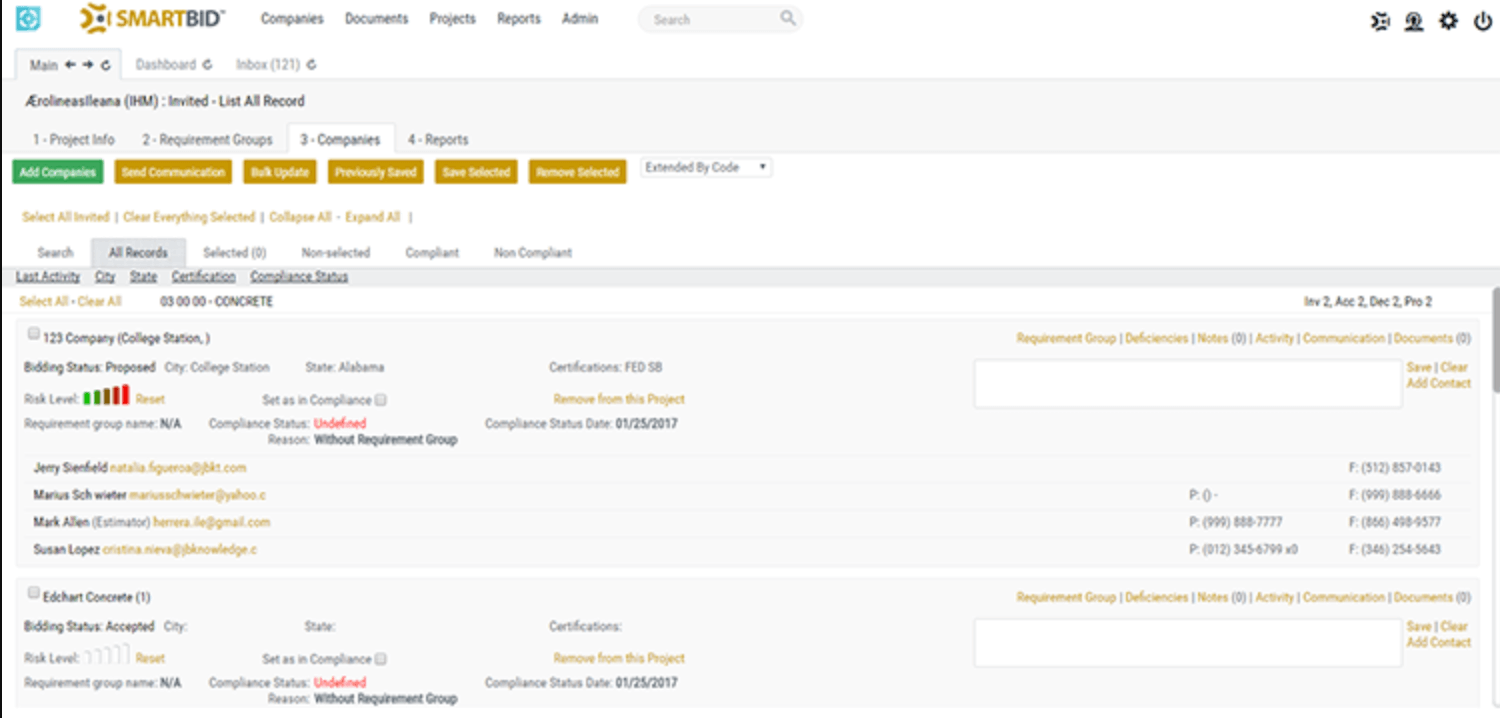1500x718 pixels.
Task: Click the search magnifier icon
Action: pos(788,18)
